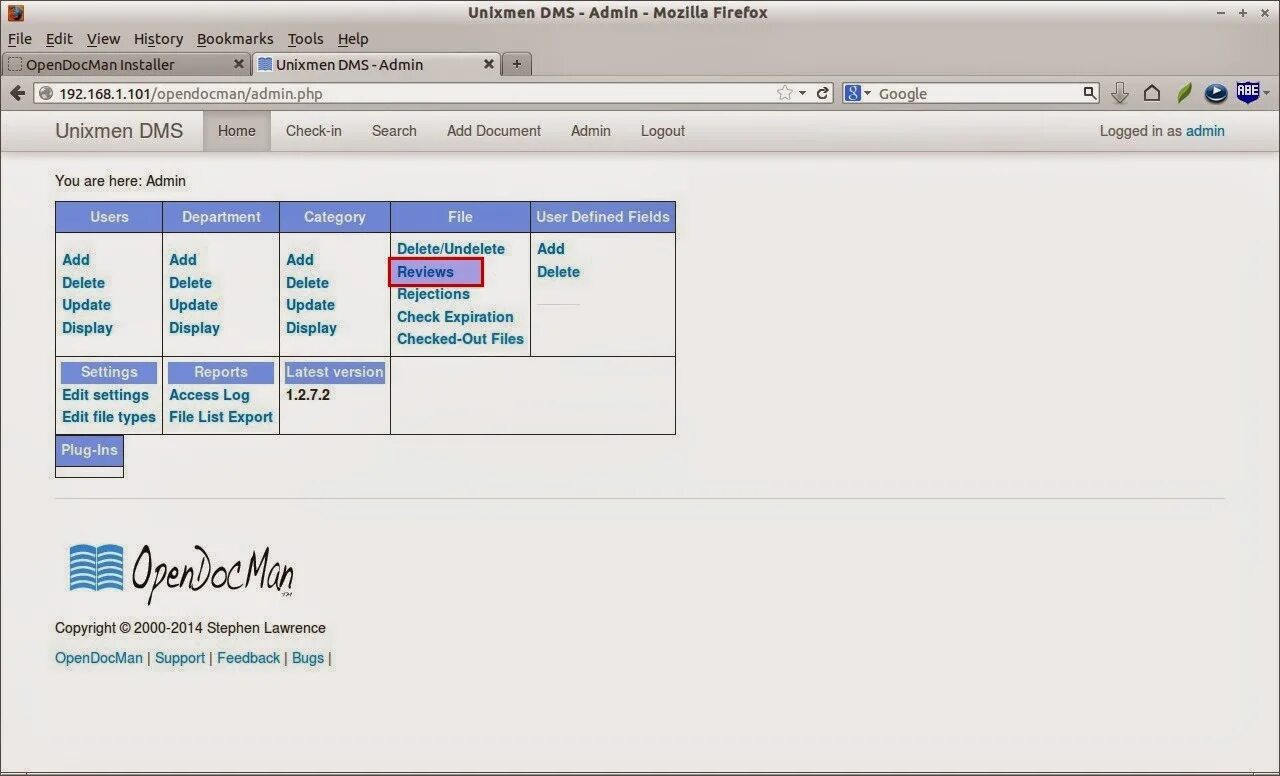Click the search magnifier icon in search box
This screenshot has width=1280, height=776.
tap(1090, 93)
